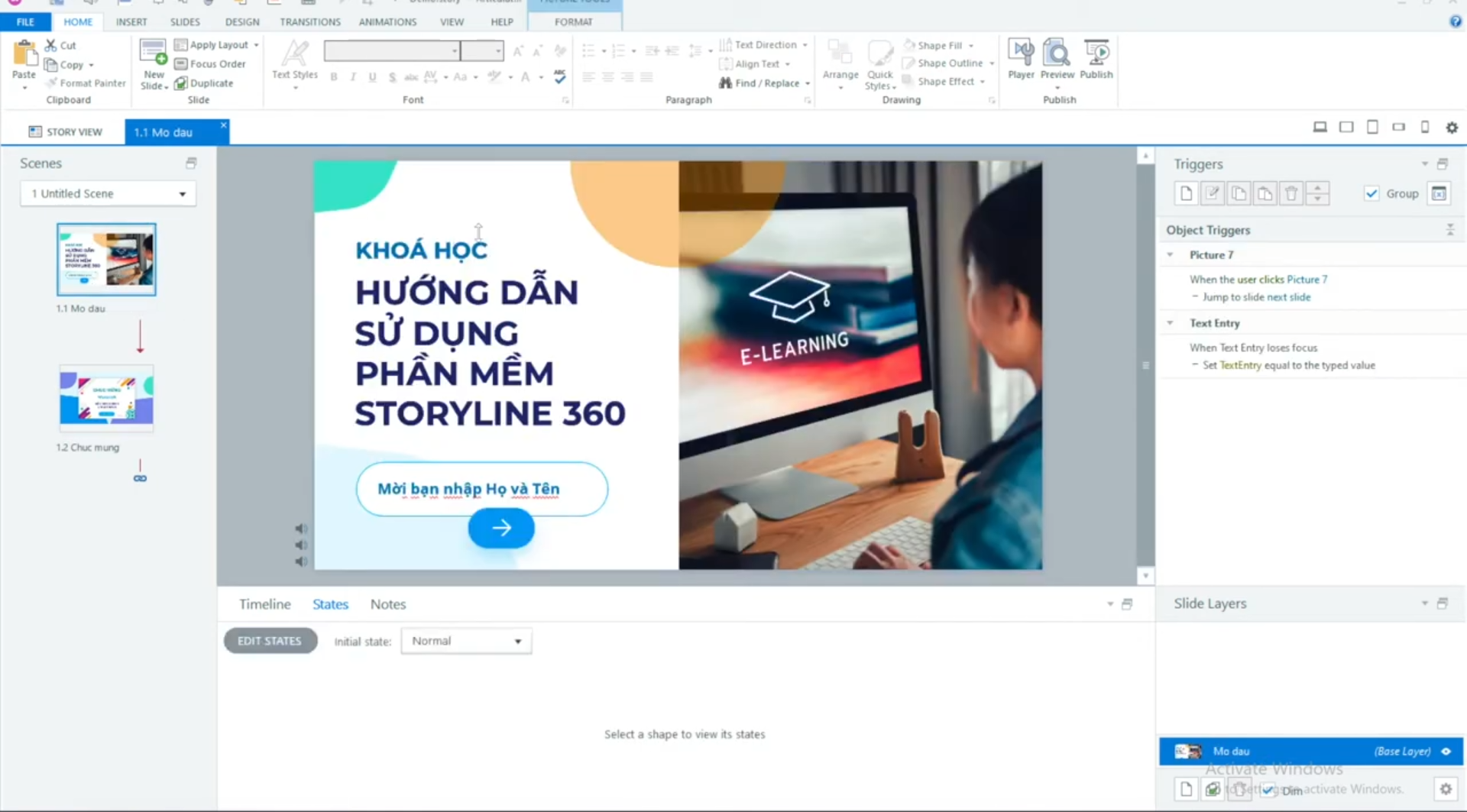The image size is (1467, 812).
Task: Open the Preview tool in the Publish group
Action: 1057,61
